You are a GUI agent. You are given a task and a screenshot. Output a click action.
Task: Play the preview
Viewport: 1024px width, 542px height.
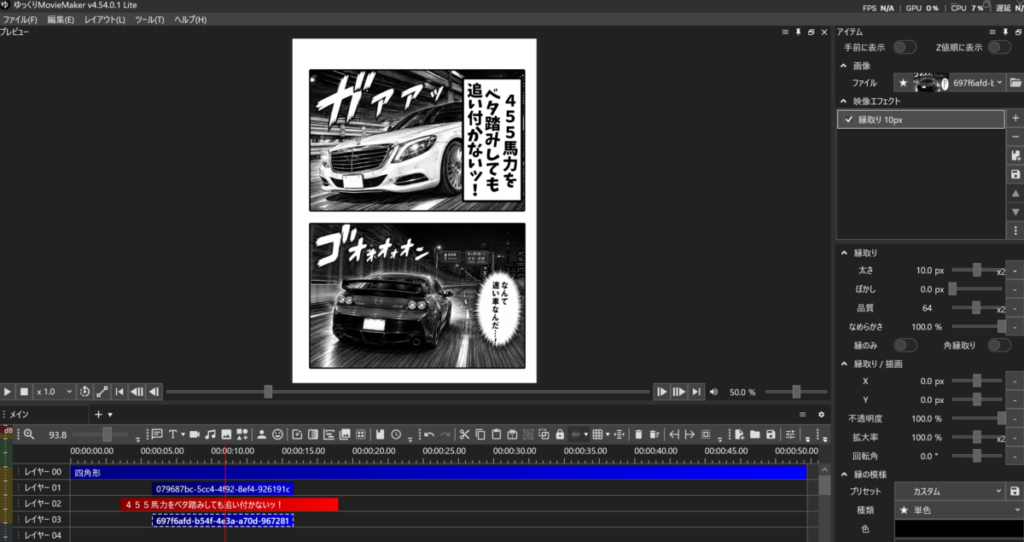(8, 392)
